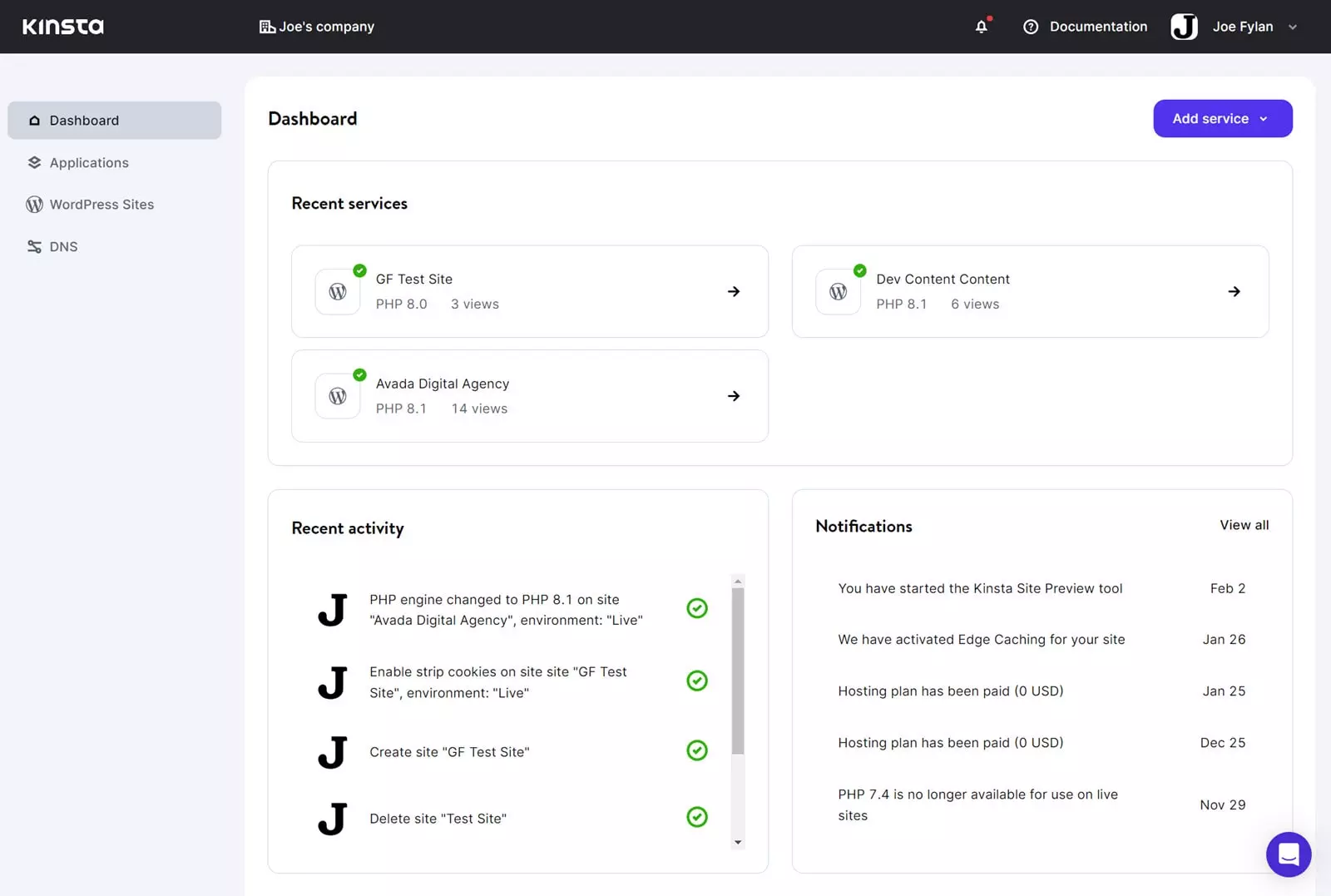The width and height of the screenshot is (1331, 896).
Task: Click the Recent activity scrollbar thumb
Action: 738,671
